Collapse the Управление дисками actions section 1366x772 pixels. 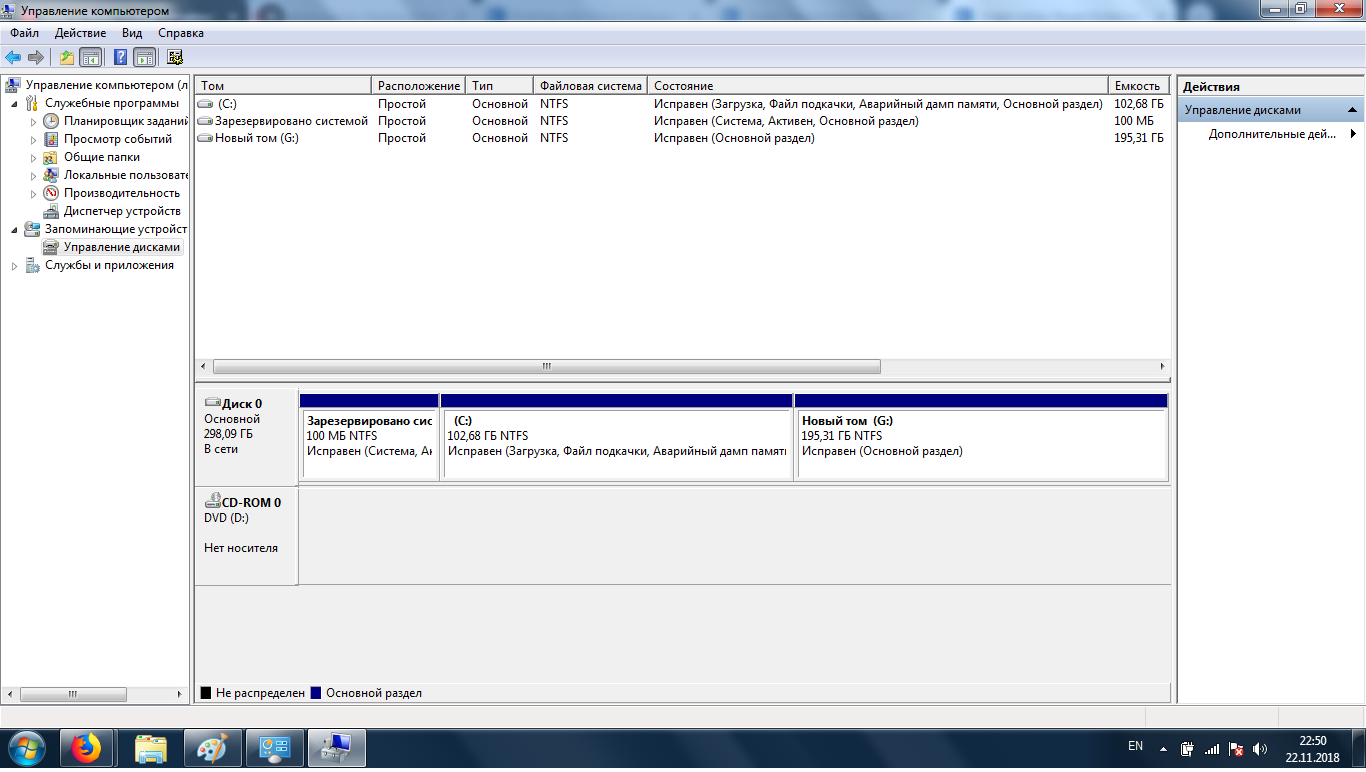pyautogui.click(x=1352, y=110)
